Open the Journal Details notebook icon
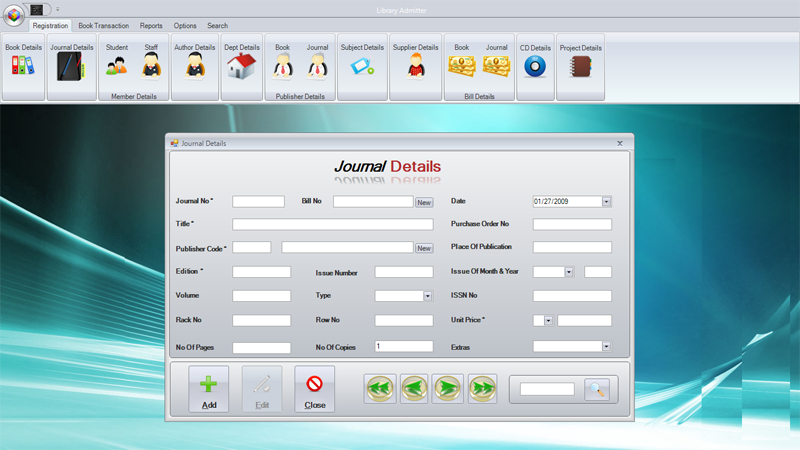The image size is (800, 450). tap(70, 66)
